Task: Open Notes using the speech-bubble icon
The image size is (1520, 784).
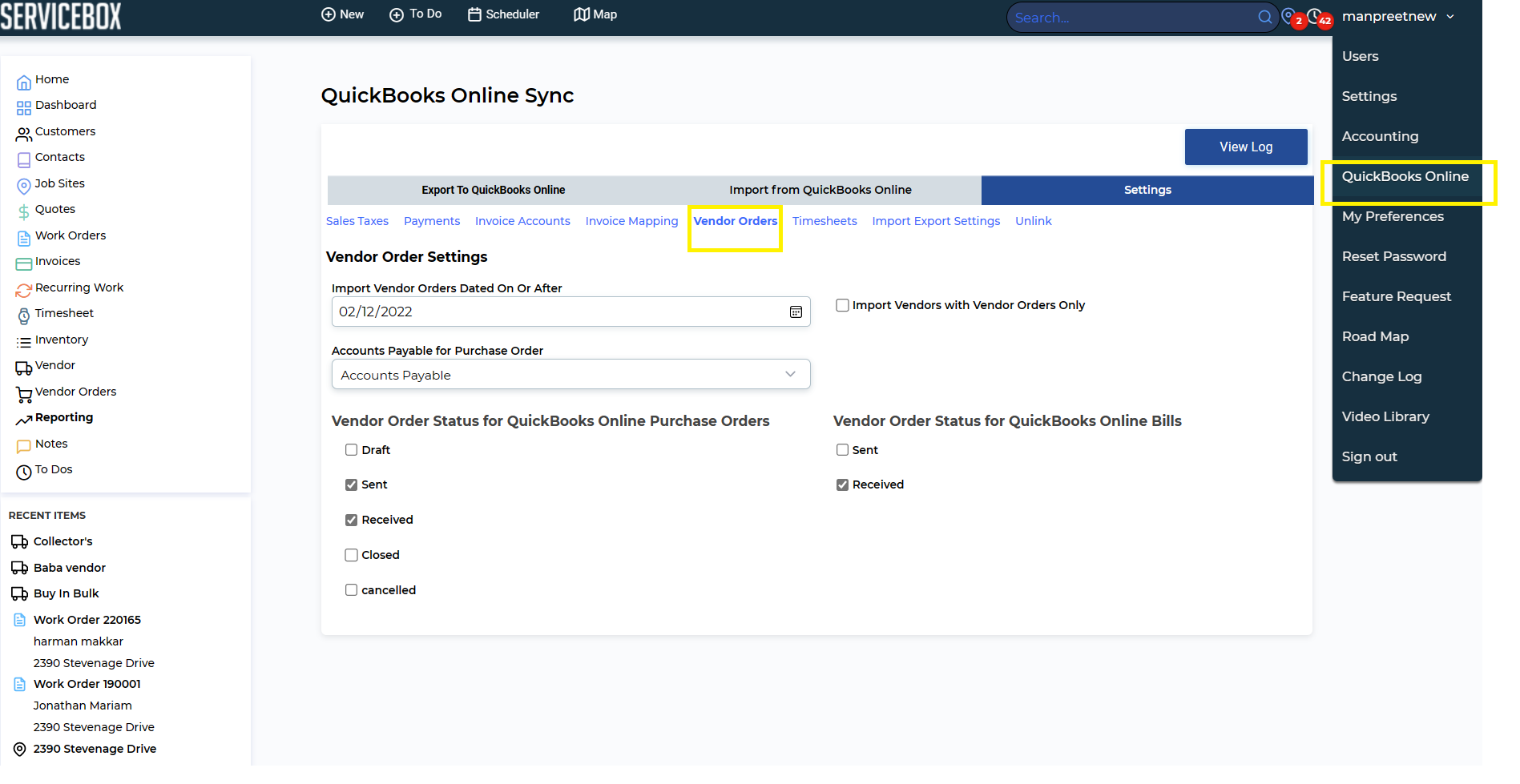Action: [24, 446]
